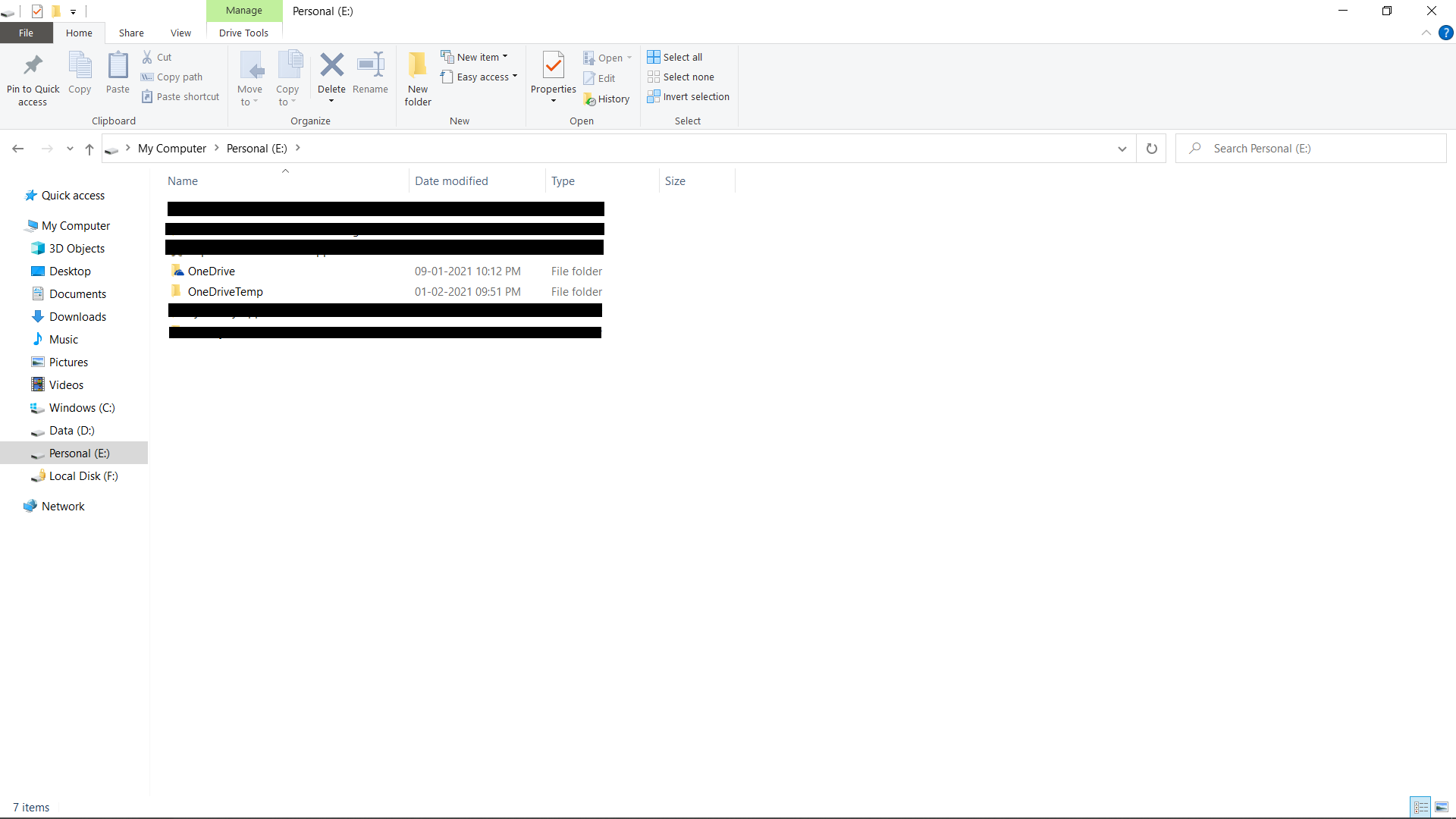The image size is (1456, 819).
Task: Select Data (D:) in navigation pane
Action: point(71,430)
